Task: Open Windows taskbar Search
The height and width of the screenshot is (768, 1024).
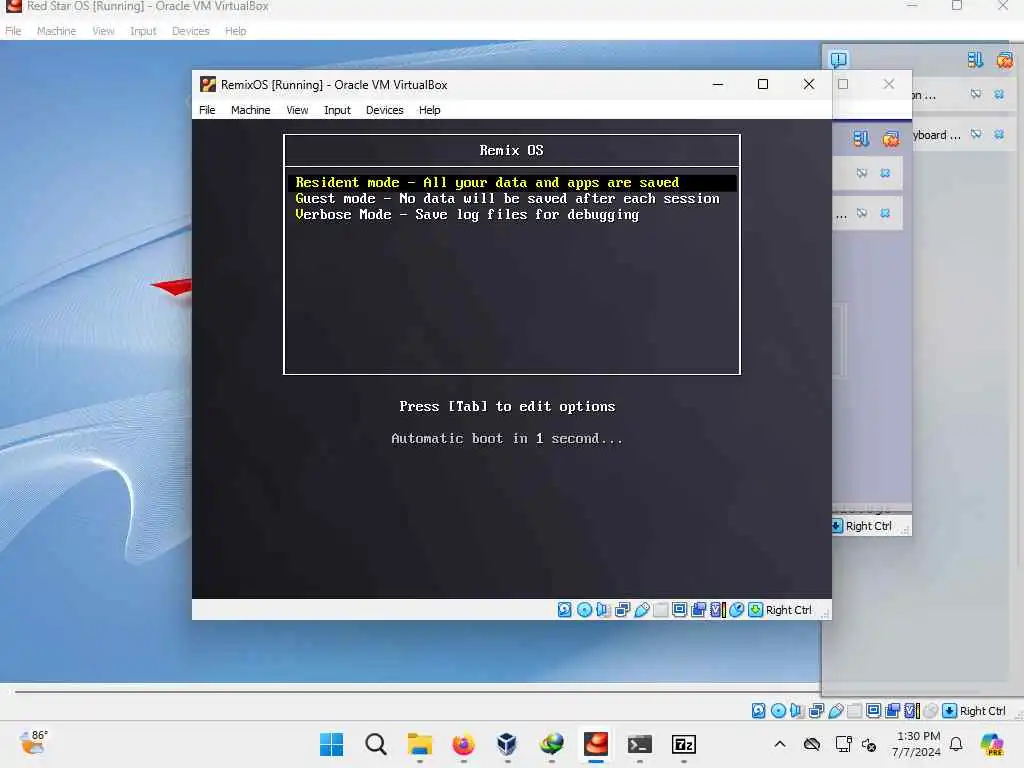Action: [376, 744]
